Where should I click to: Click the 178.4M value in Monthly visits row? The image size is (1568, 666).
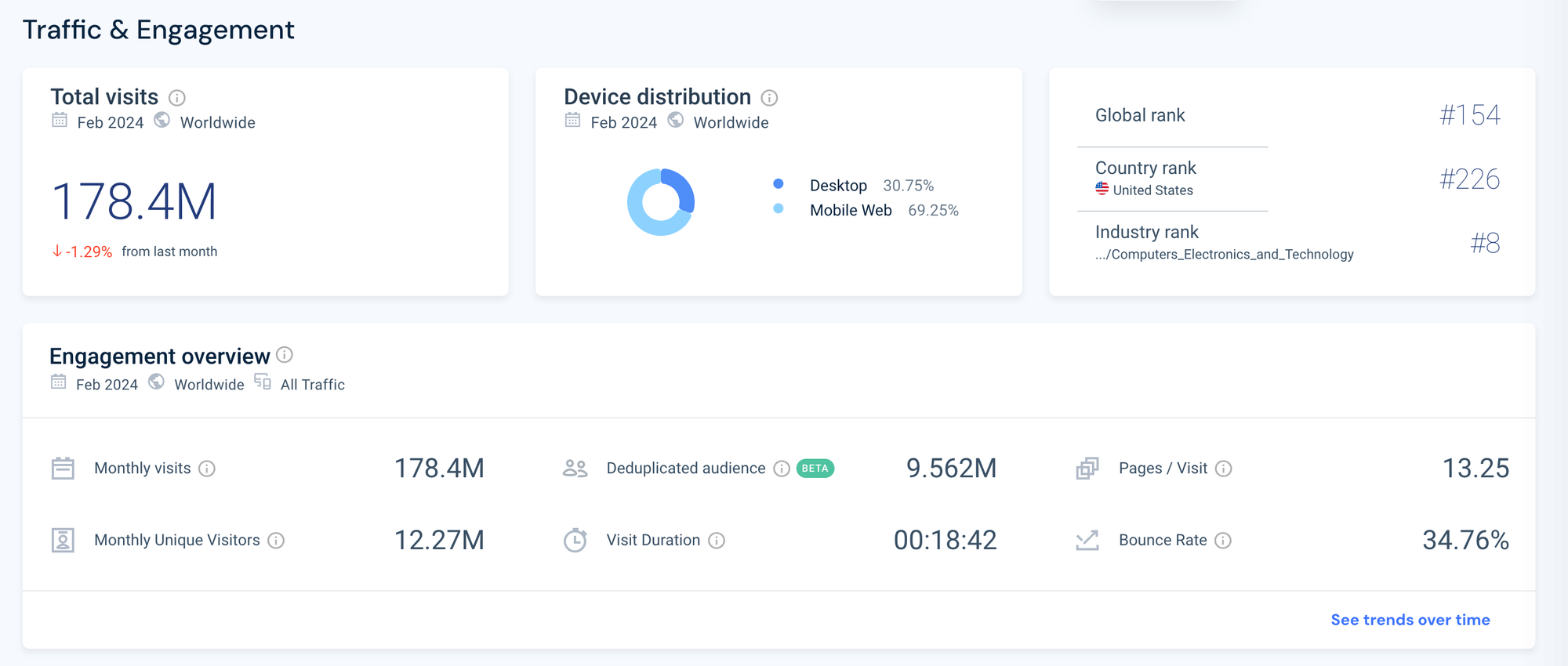pos(439,469)
